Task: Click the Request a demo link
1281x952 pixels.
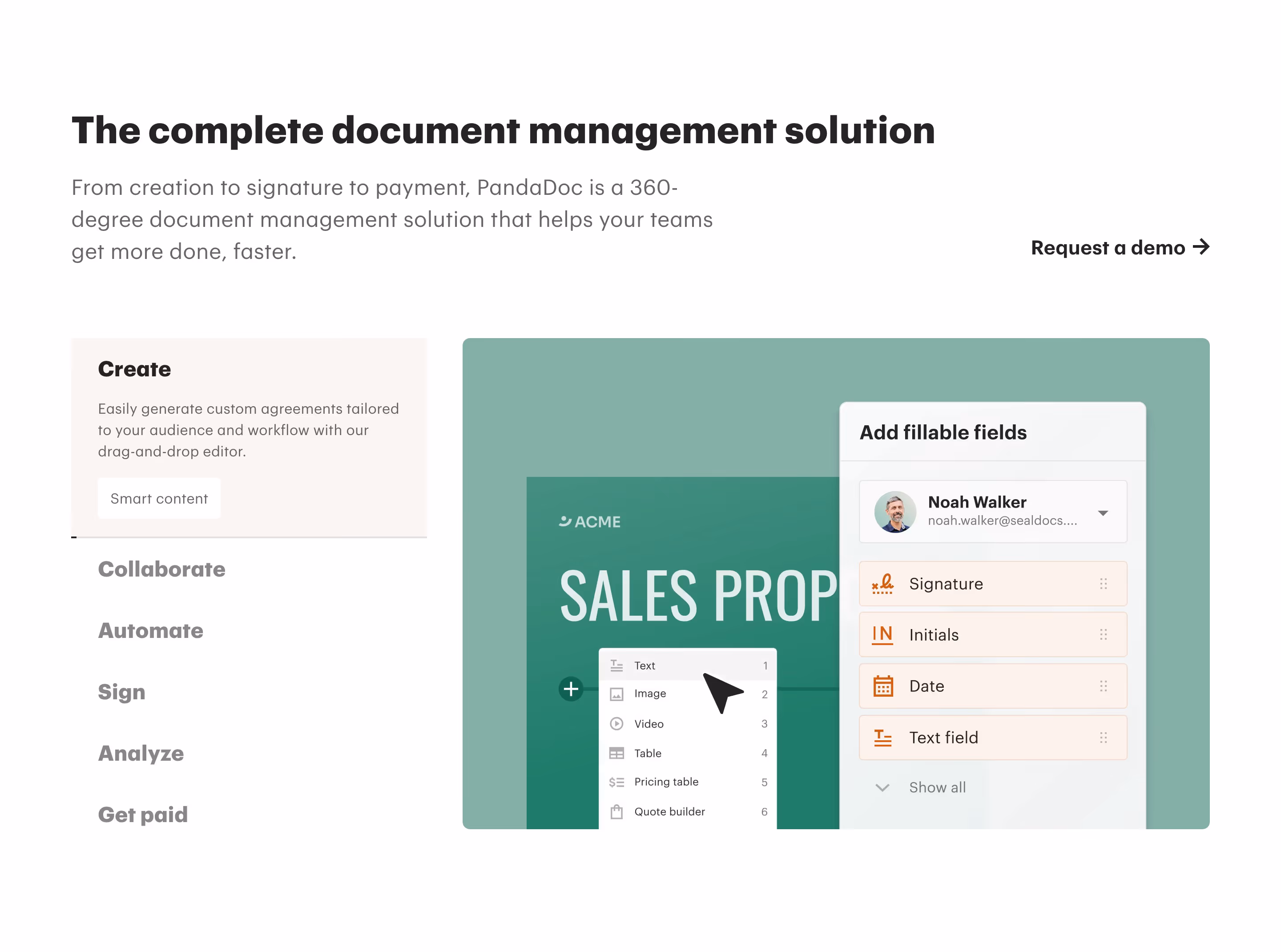Action: pyautogui.click(x=1120, y=247)
